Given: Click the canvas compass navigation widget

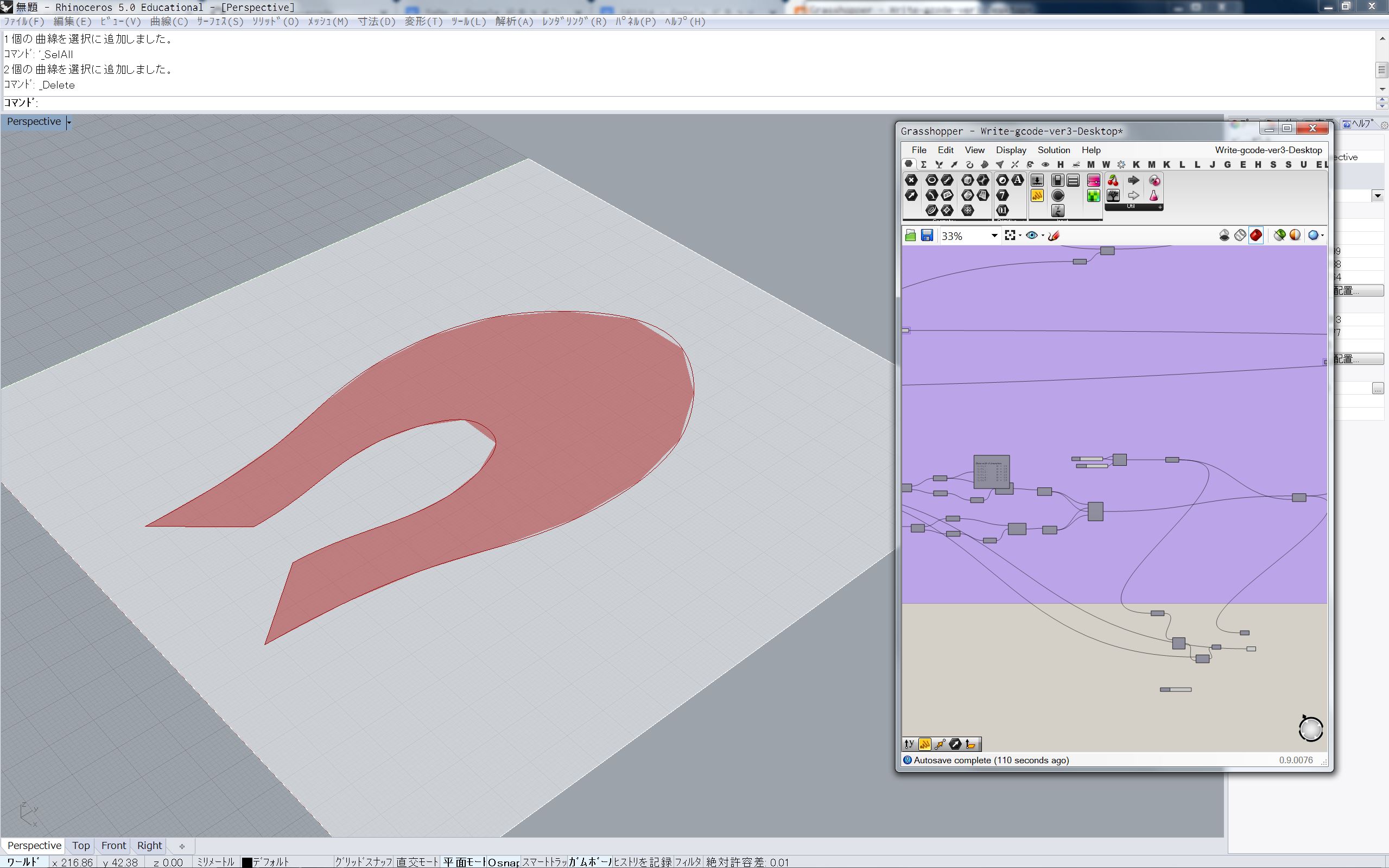Looking at the screenshot, I should click(x=1310, y=729).
